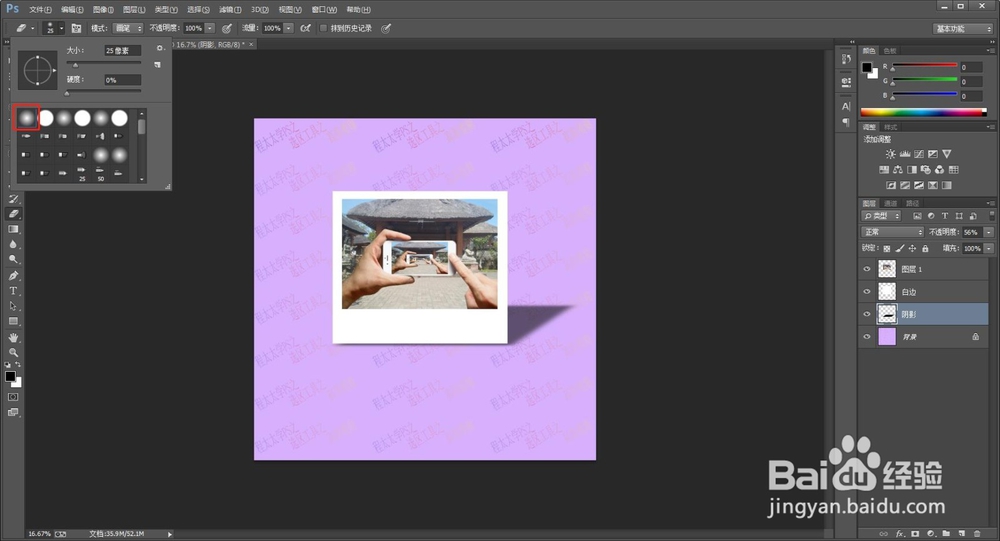Screen dimensions: 1000x541
Task: Switch to the 样式 styles tab
Action: (x=891, y=127)
